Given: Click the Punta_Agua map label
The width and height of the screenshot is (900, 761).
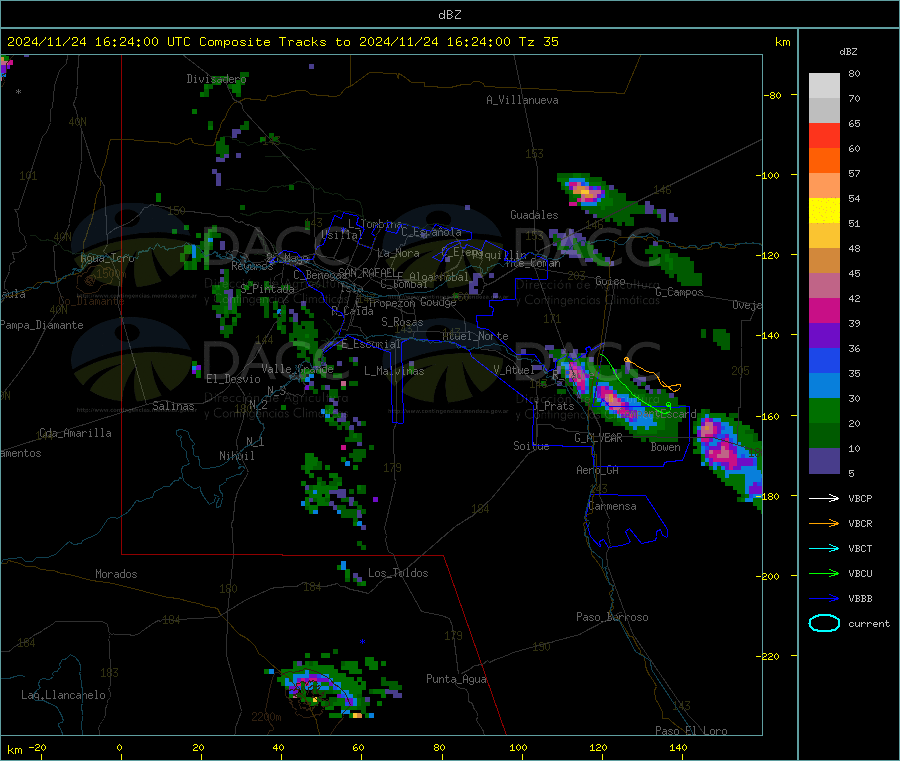Looking at the screenshot, I should pos(456,679).
